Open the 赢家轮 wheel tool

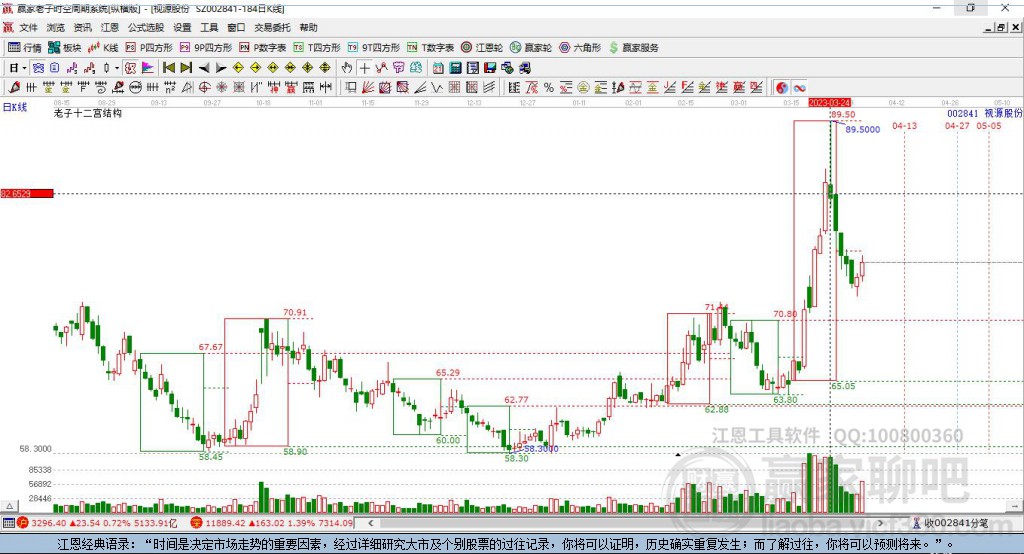click(531, 48)
